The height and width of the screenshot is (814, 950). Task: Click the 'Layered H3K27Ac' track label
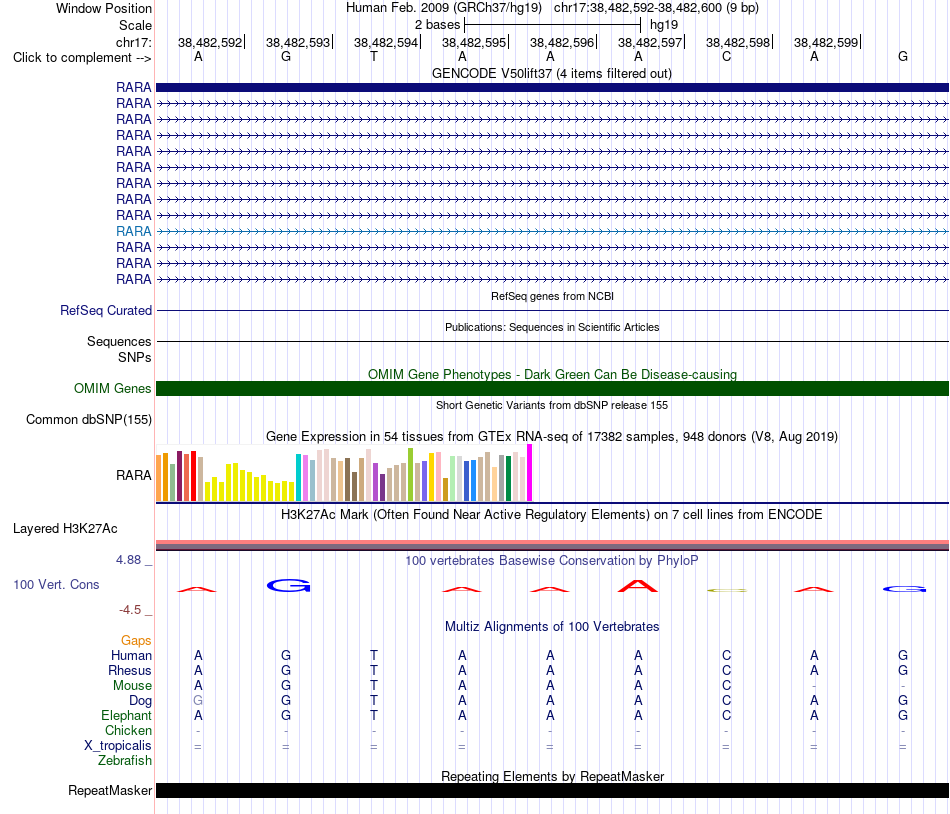click(65, 529)
